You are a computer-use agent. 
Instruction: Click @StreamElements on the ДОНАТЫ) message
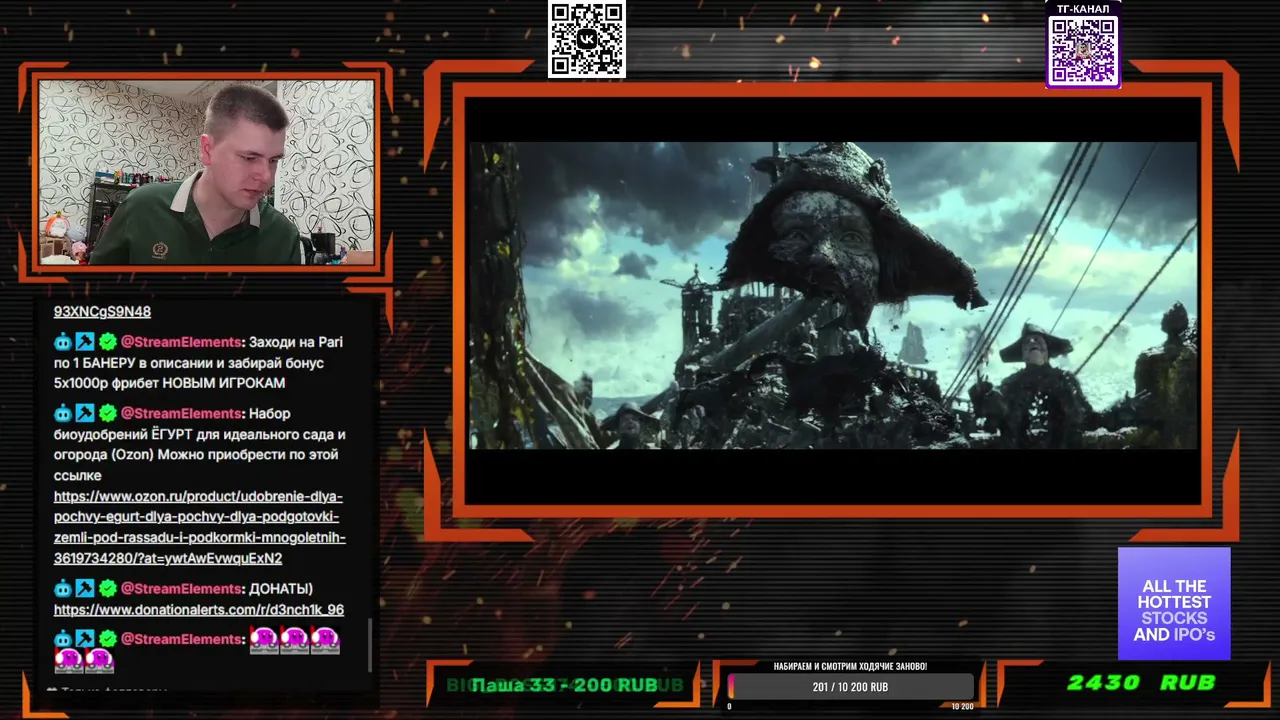coord(181,588)
